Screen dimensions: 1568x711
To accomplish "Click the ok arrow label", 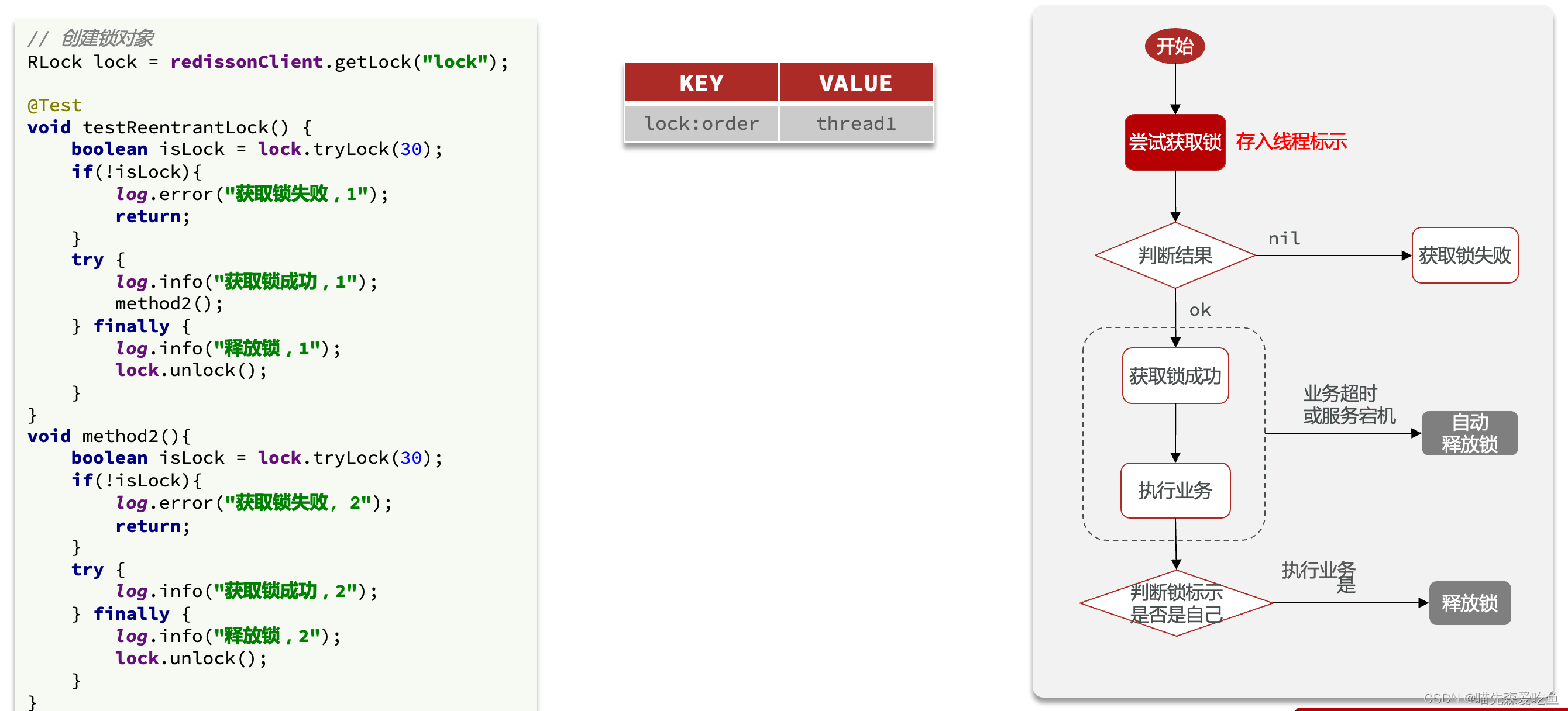I will tap(1200, 310).
